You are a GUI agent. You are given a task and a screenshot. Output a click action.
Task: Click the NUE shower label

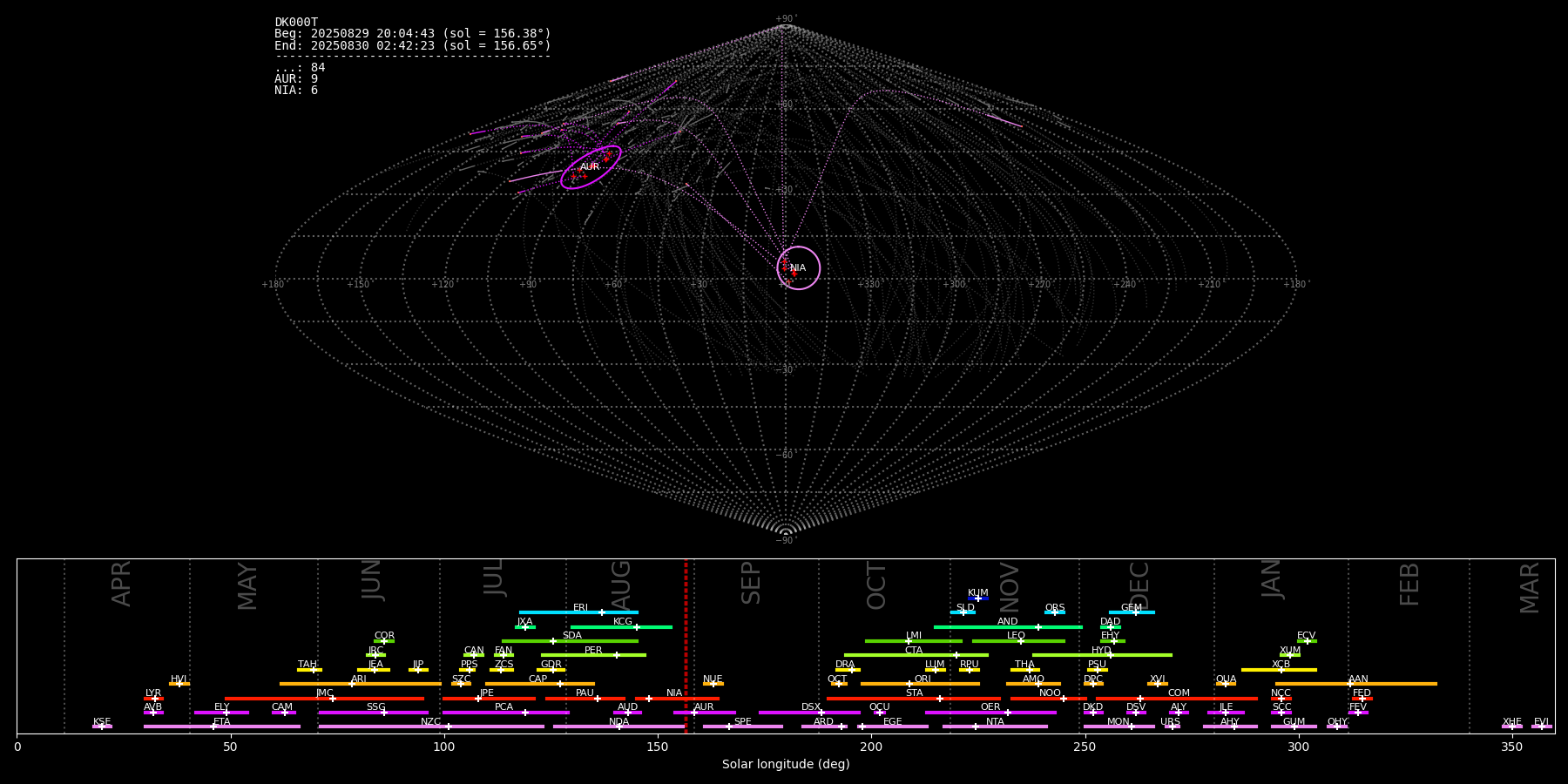pyautogui.click(x=713, y=679)
